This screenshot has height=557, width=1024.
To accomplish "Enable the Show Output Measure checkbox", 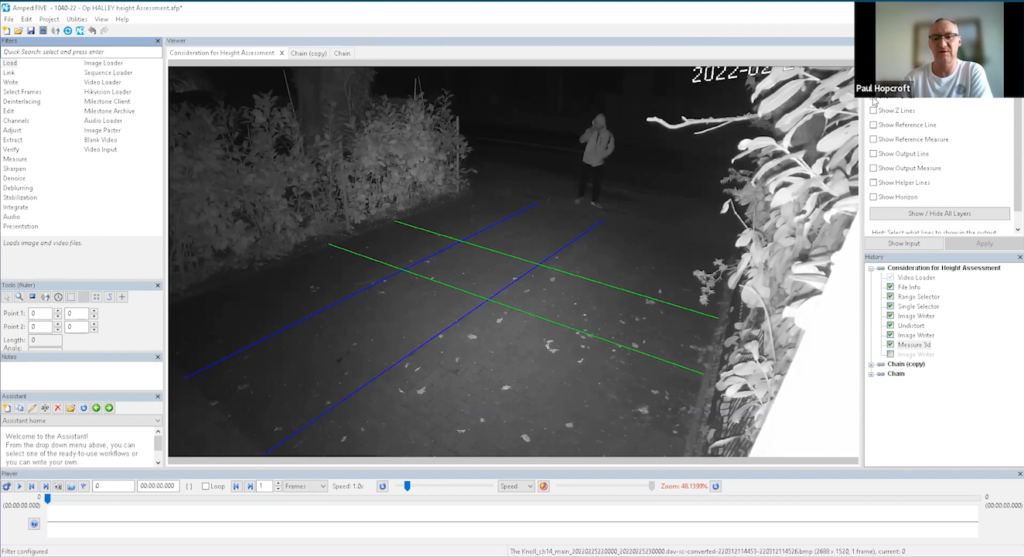I will pyautogui.click(x=873, y=168).
